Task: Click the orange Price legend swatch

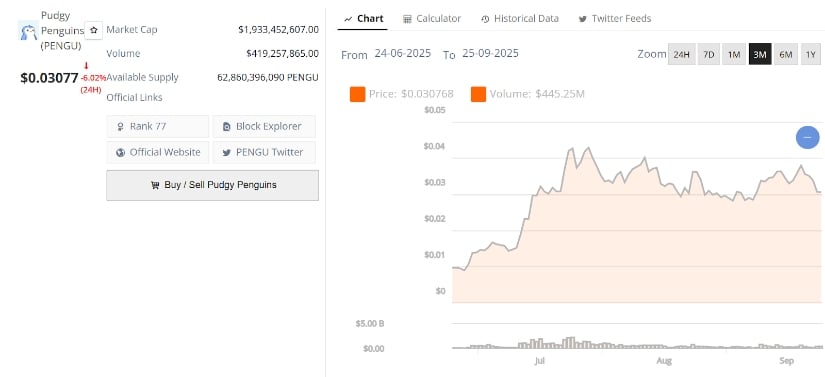Action: (x=357, y=95)
